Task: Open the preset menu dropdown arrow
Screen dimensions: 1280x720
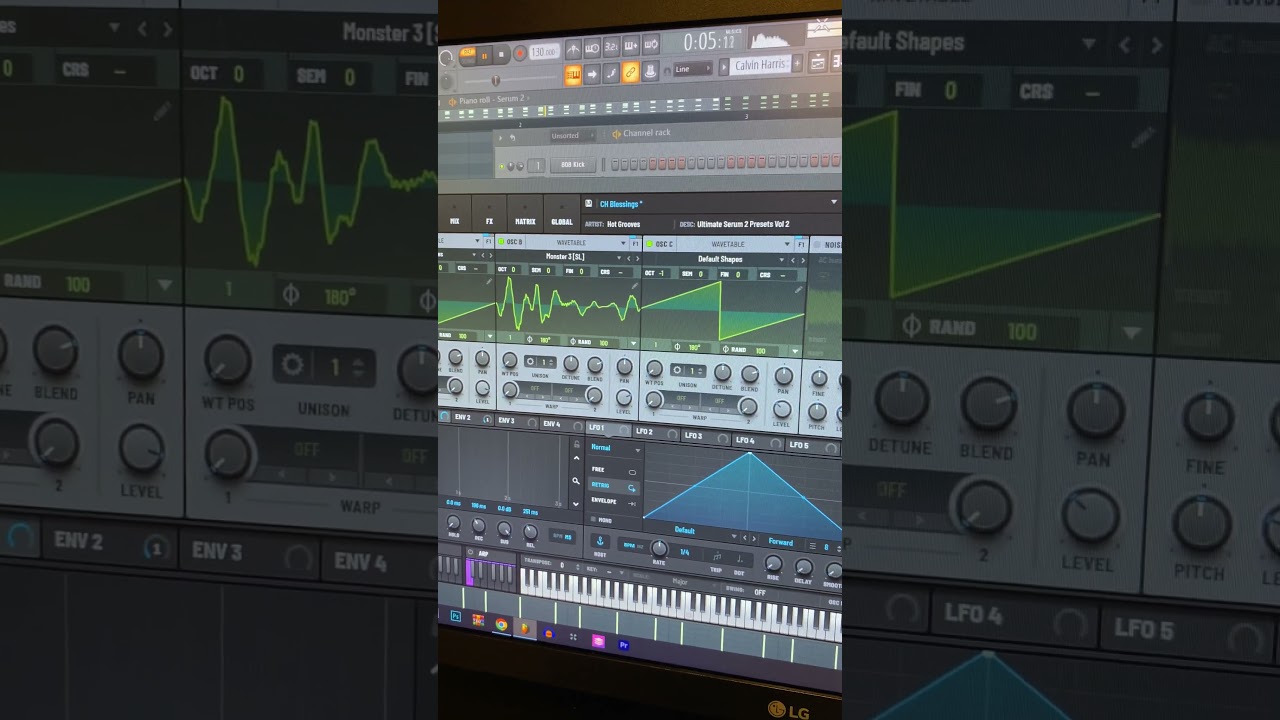Action: click(x=834, y=202)
